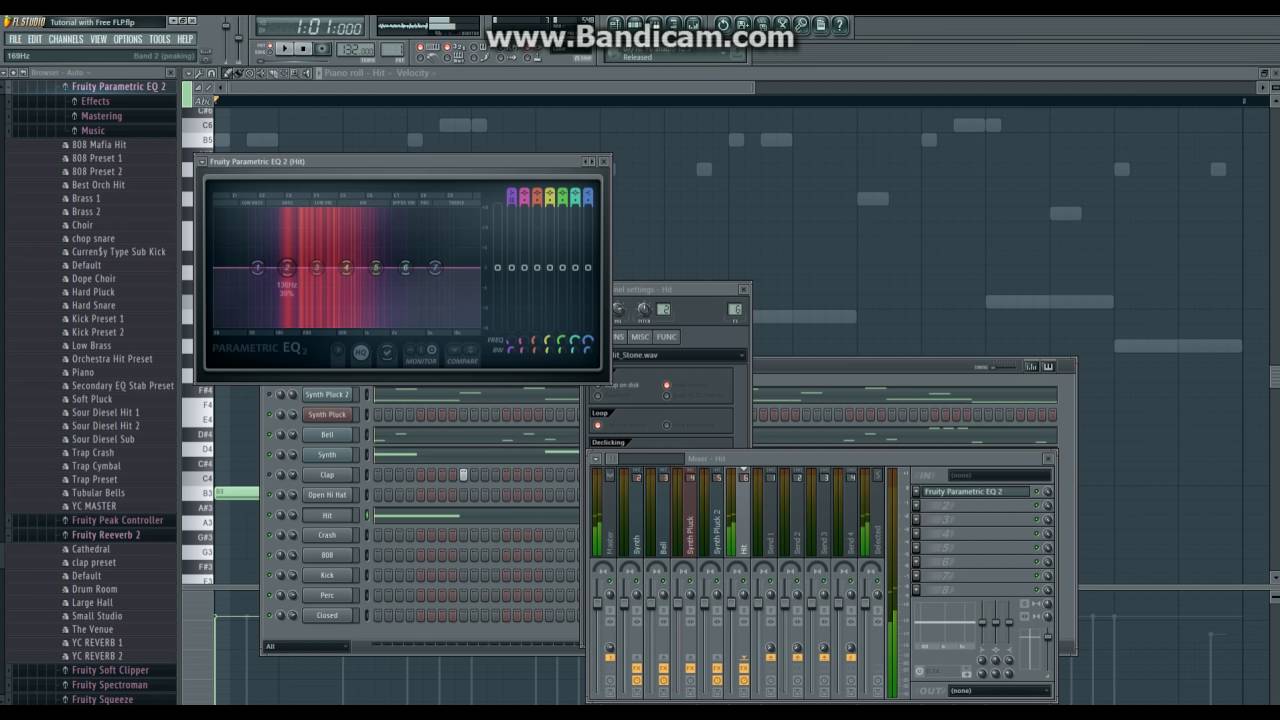Select the Open Hi Hat channel button
The width and height of the screenshot is (1280, 720).
click(x=327, y=495)
